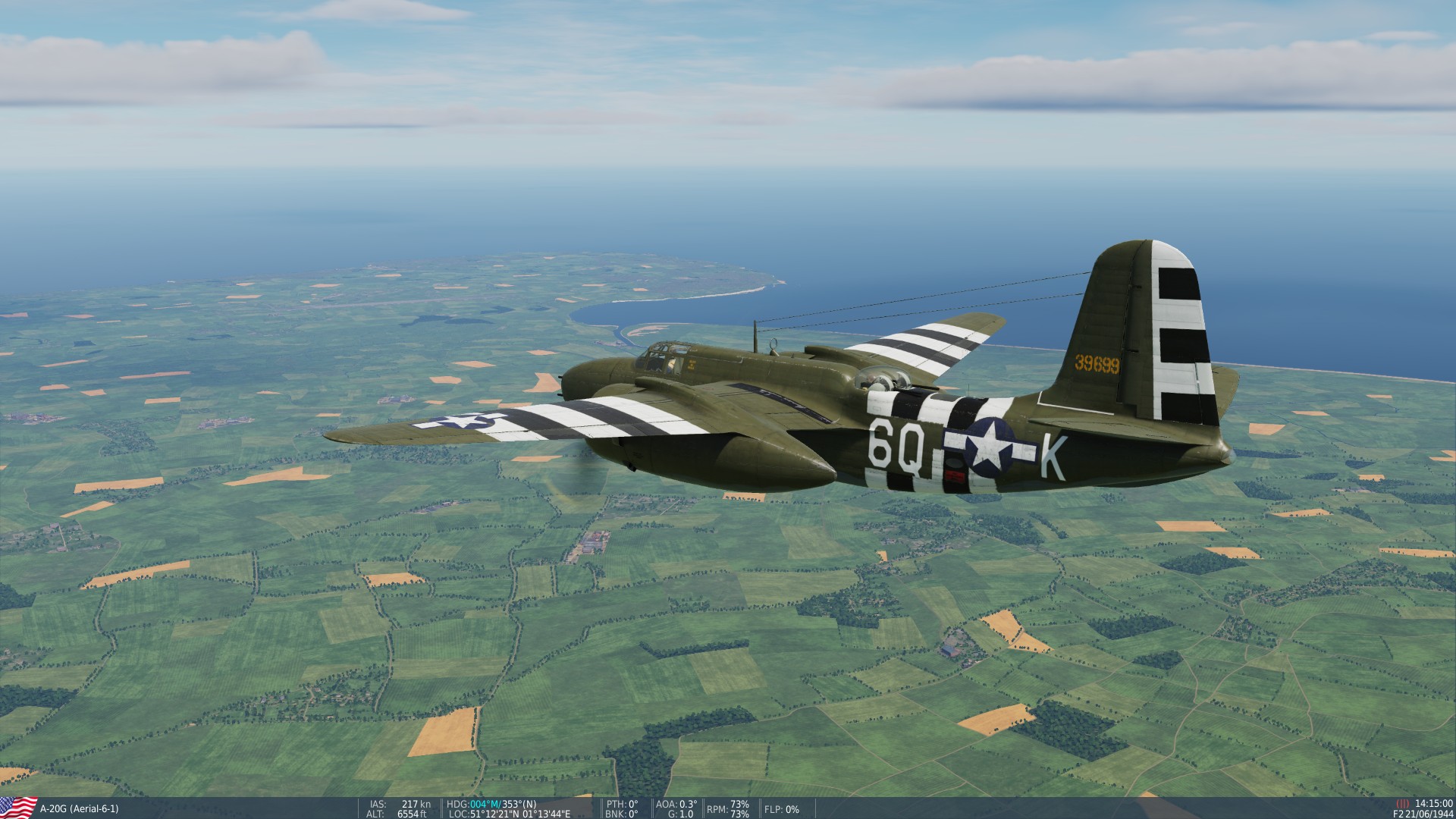Click the letter K on rear fuselage
The image size is (1456, 819).
[x=1054, y=457]
